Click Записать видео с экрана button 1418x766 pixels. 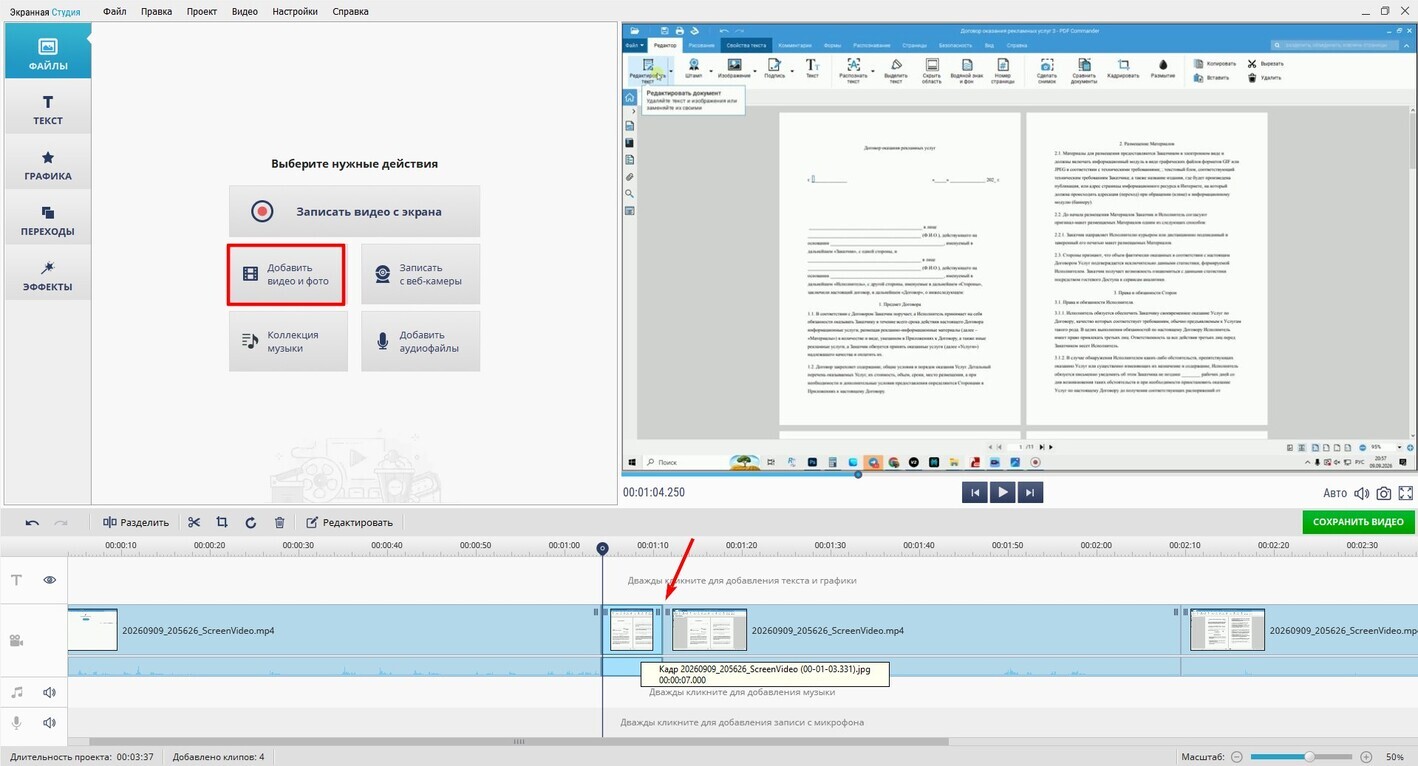coord(354,211)
